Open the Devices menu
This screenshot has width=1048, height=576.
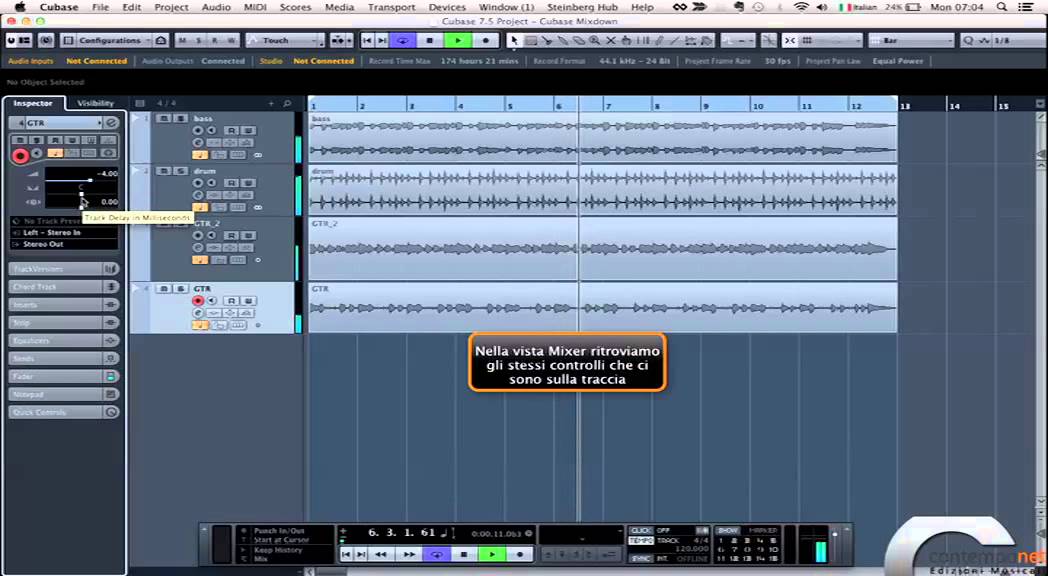click(x=447, y=7)
